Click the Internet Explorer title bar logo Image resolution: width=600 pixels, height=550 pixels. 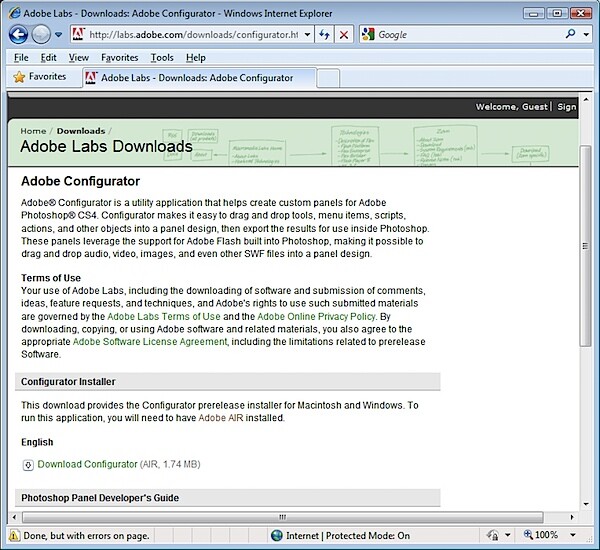click(x=15, y=13)
